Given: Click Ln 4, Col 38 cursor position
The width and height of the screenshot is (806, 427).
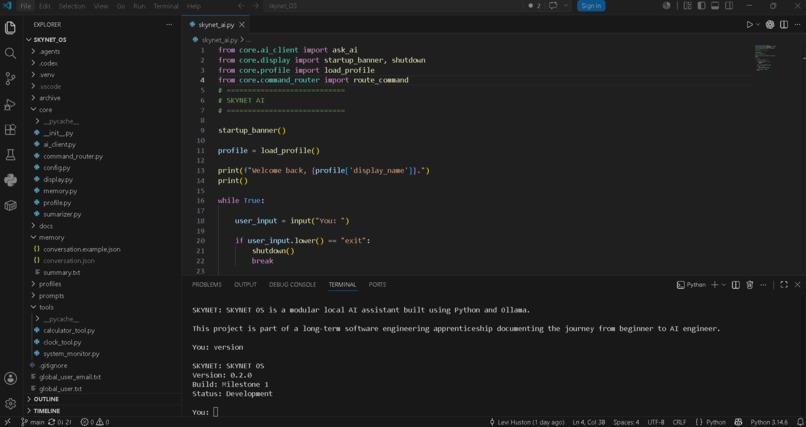Looking at the screenshot, I should 589,422.
